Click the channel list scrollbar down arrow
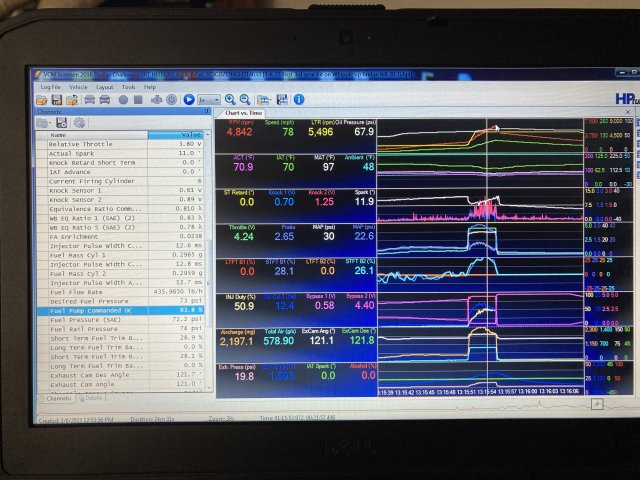 pyautogui.click(x=209, y=386)
